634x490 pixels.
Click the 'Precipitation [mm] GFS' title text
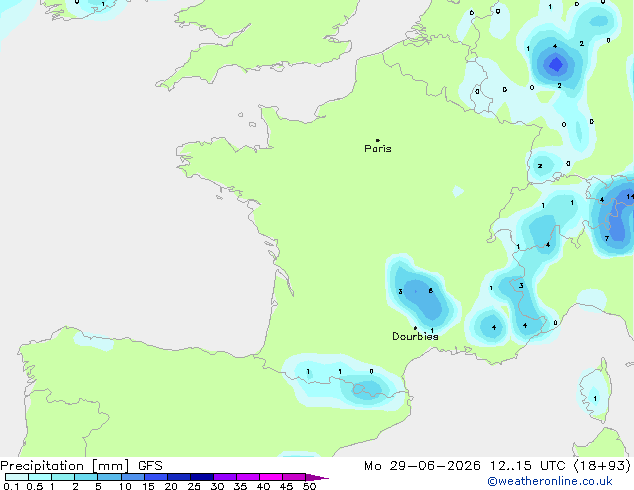(81, 466)
